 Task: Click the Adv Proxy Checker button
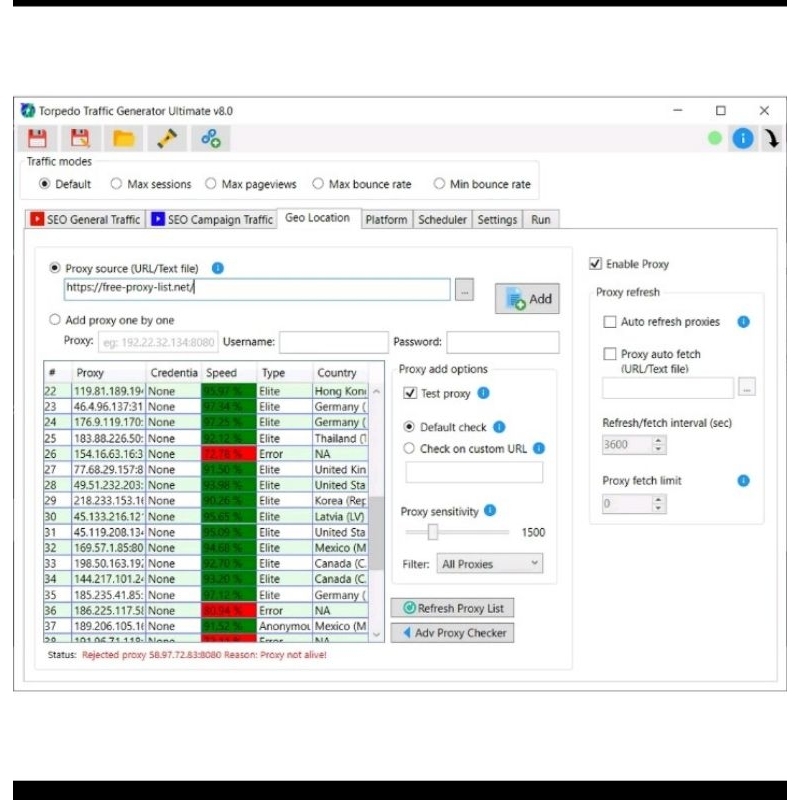pyautogui.click(x=453, y=633)
